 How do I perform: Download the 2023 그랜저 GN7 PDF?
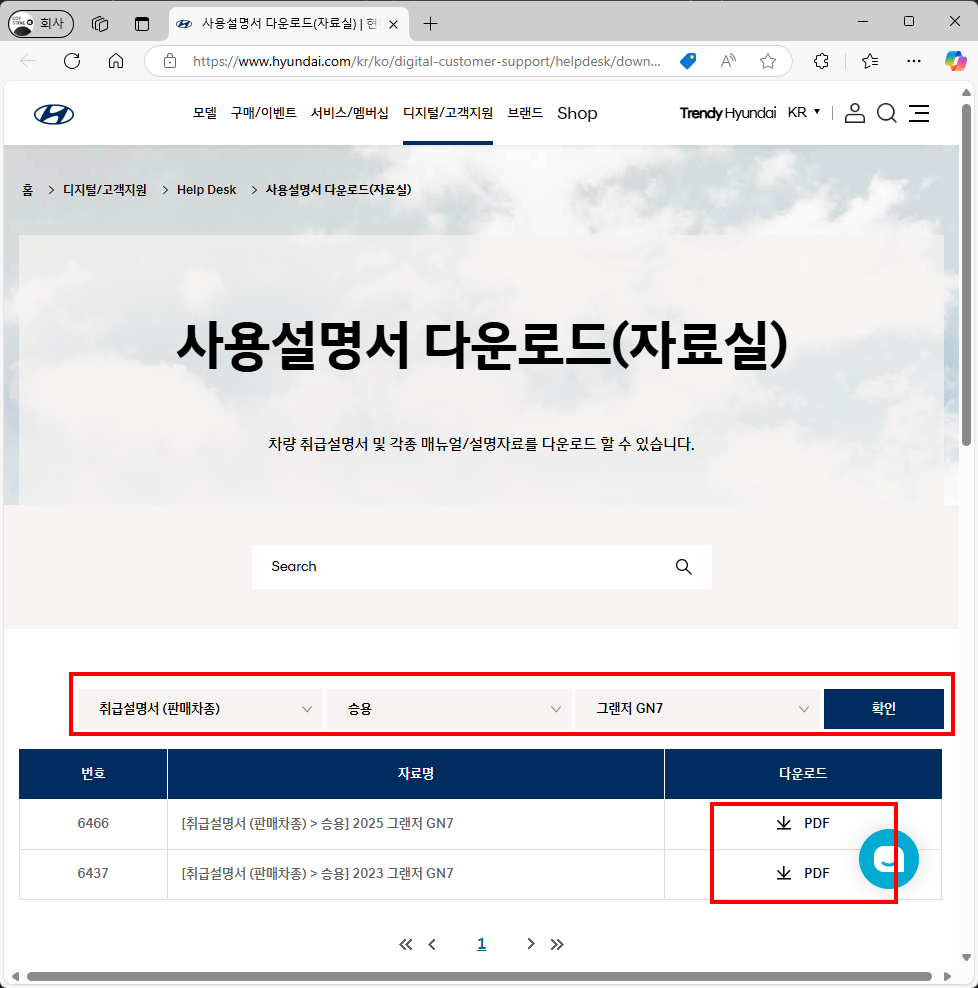[803, 873]
